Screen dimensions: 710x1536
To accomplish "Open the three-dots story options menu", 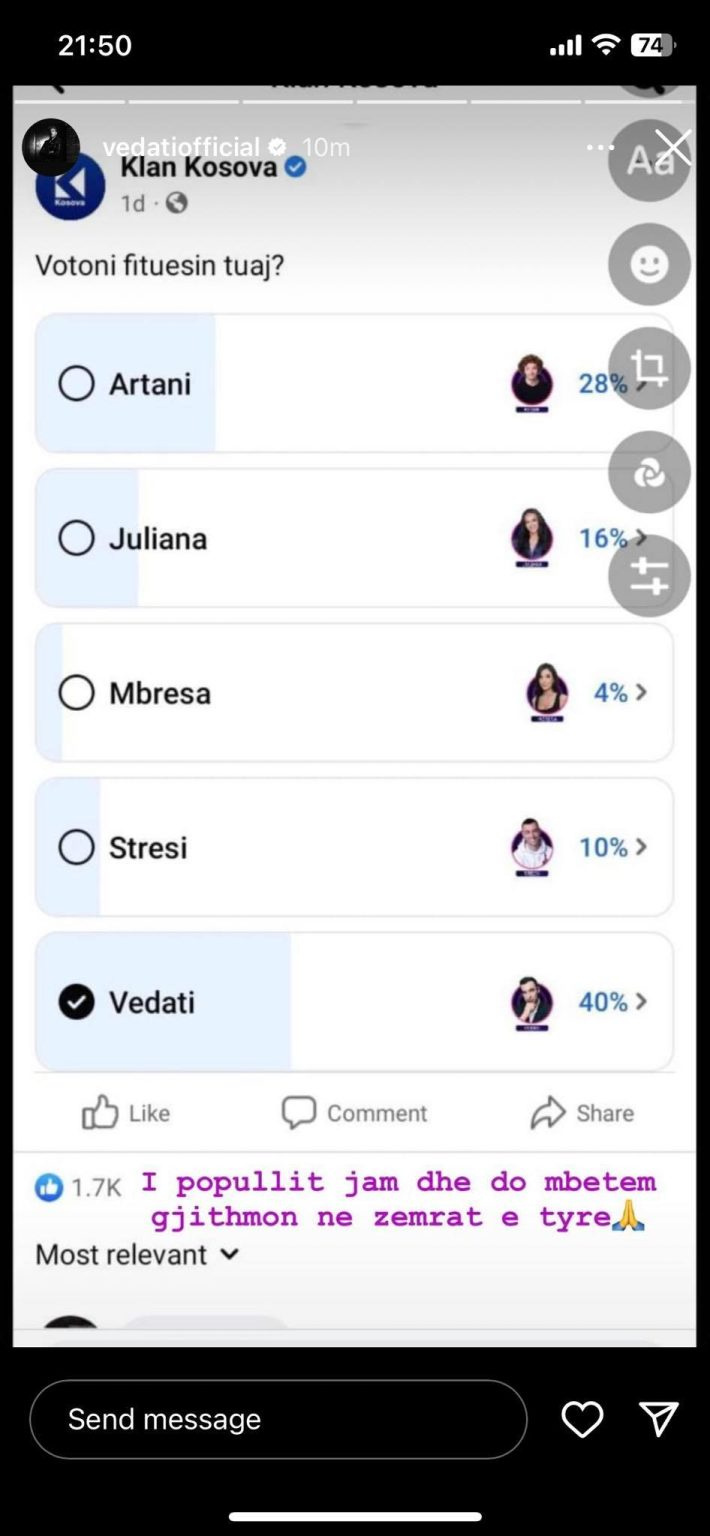I will [600, 148].
